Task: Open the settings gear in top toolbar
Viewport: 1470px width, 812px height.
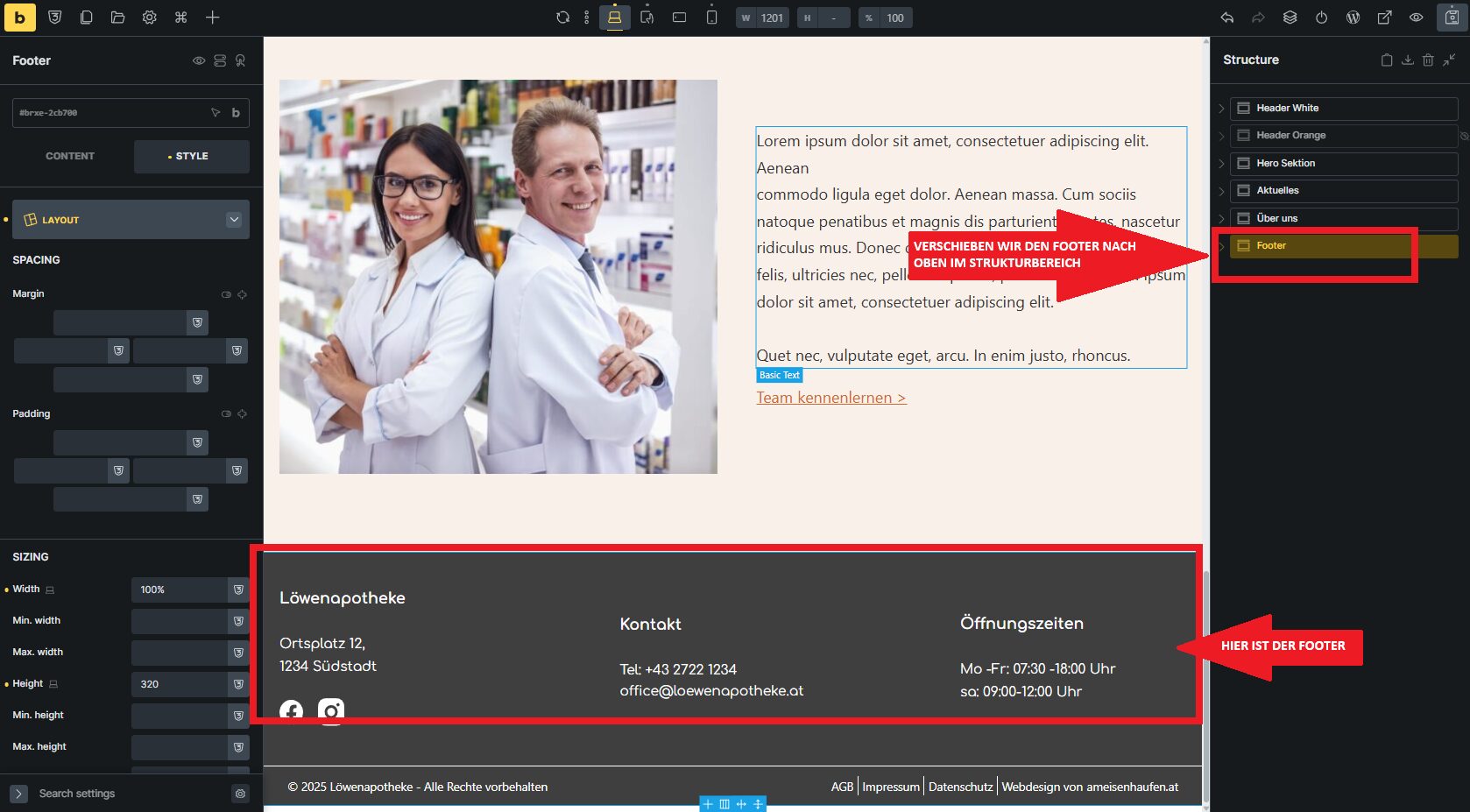Action: 150,18
